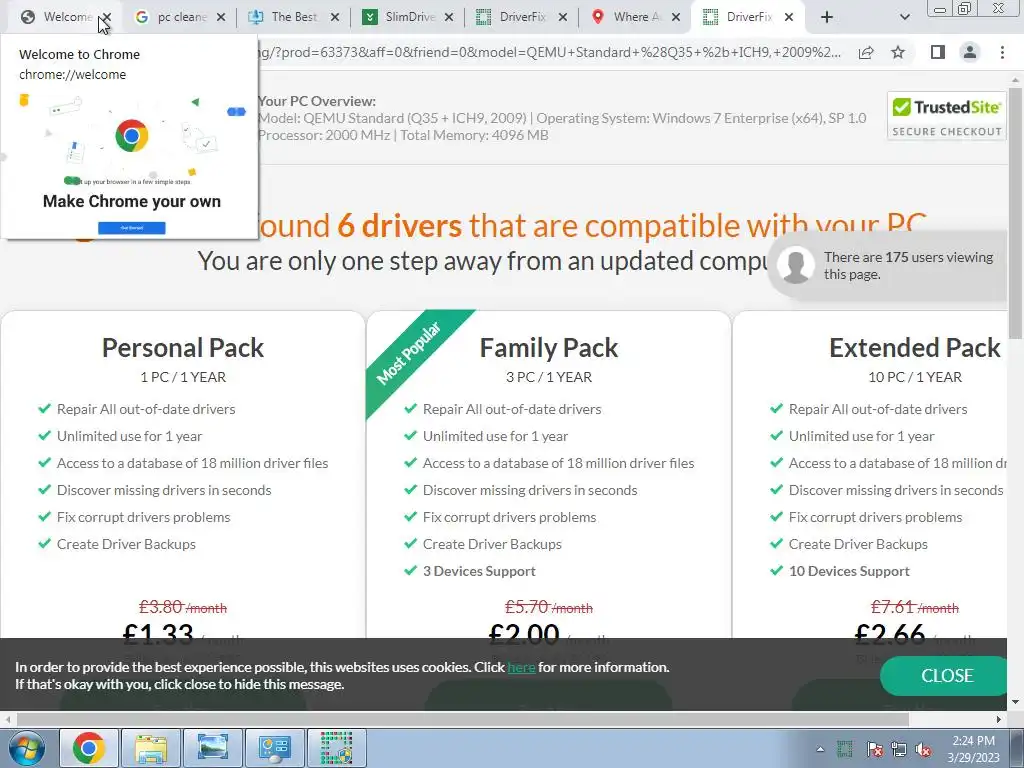Image resolution: width=1024 pixels, height=768 pixels.
Task: Click the users viewing notification avatar
Action: (795, 265)
